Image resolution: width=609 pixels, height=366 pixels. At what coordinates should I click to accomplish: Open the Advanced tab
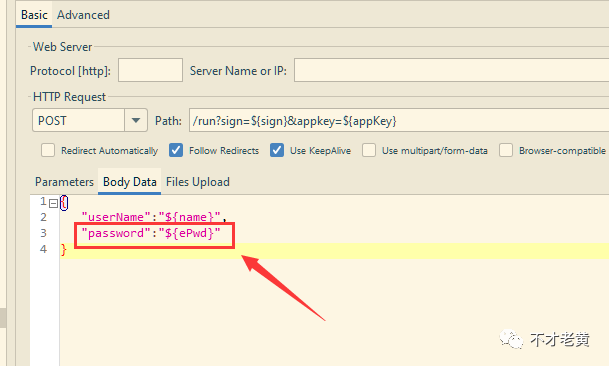(83, 15)
